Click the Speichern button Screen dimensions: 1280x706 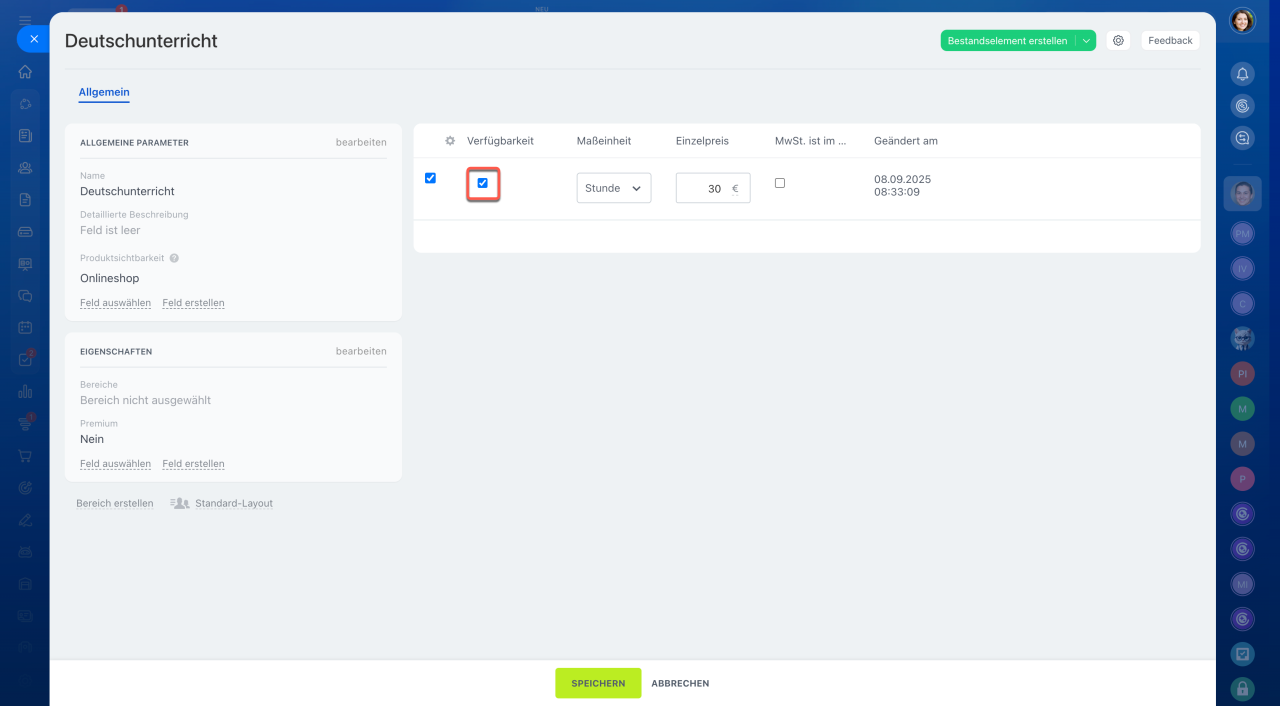(598, 683)
